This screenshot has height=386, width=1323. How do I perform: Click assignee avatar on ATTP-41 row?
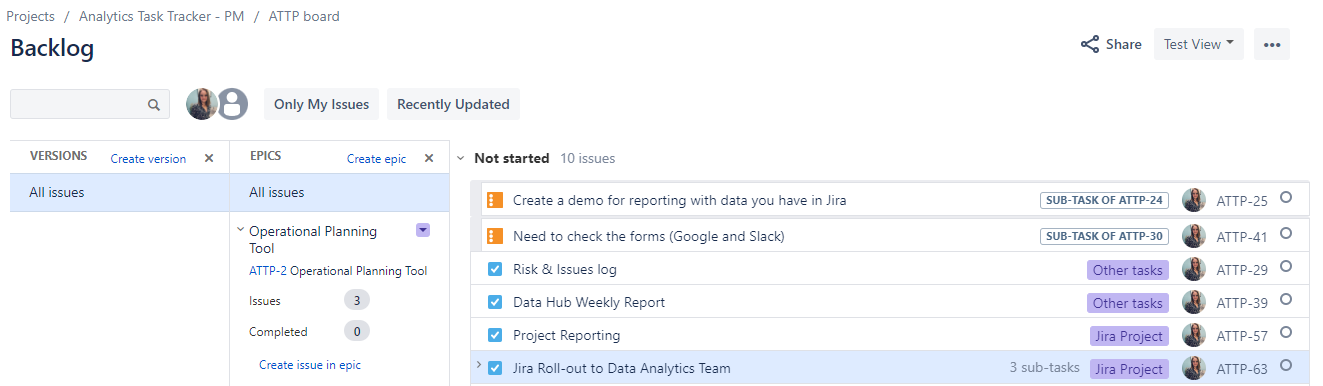[1193, 236]
